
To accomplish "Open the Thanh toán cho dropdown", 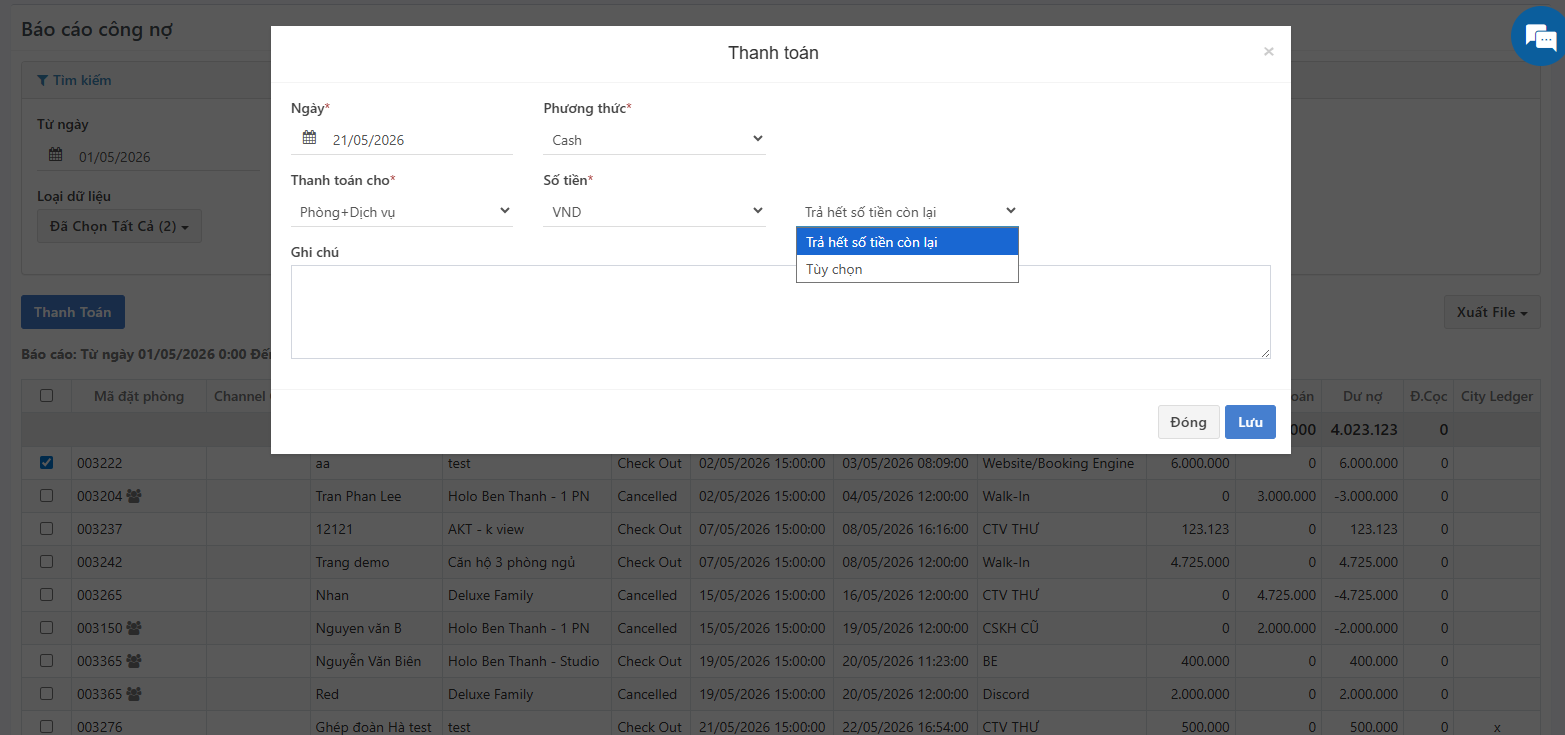I will [402, 212].
